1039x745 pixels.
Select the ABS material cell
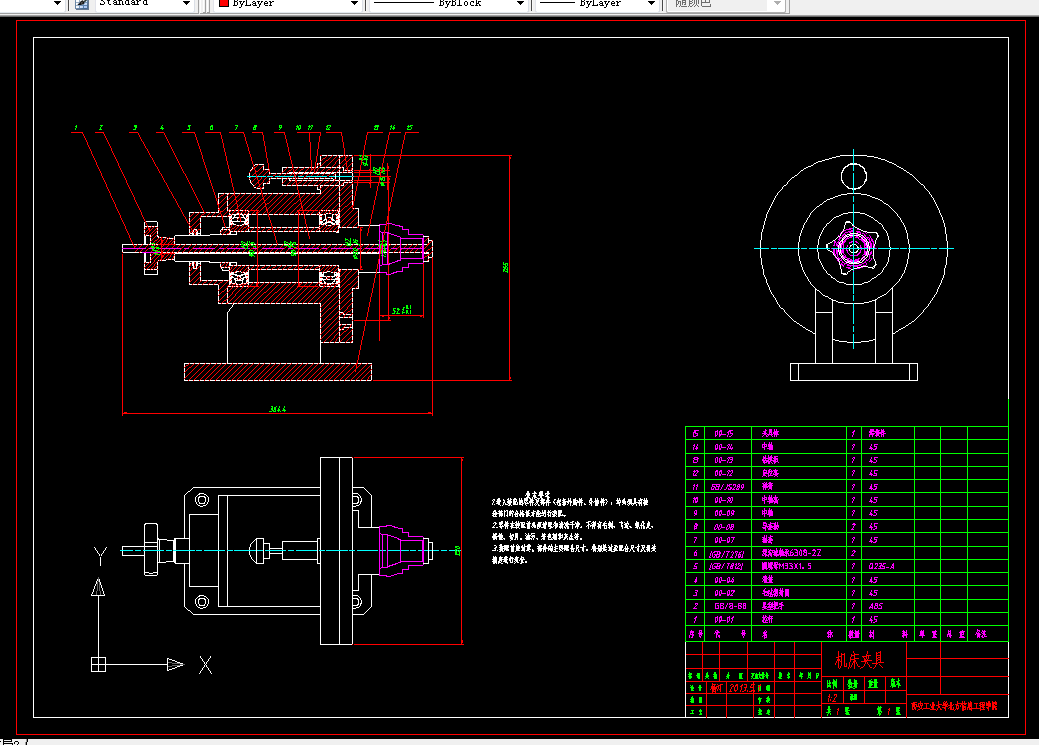(x=875, y=606)
